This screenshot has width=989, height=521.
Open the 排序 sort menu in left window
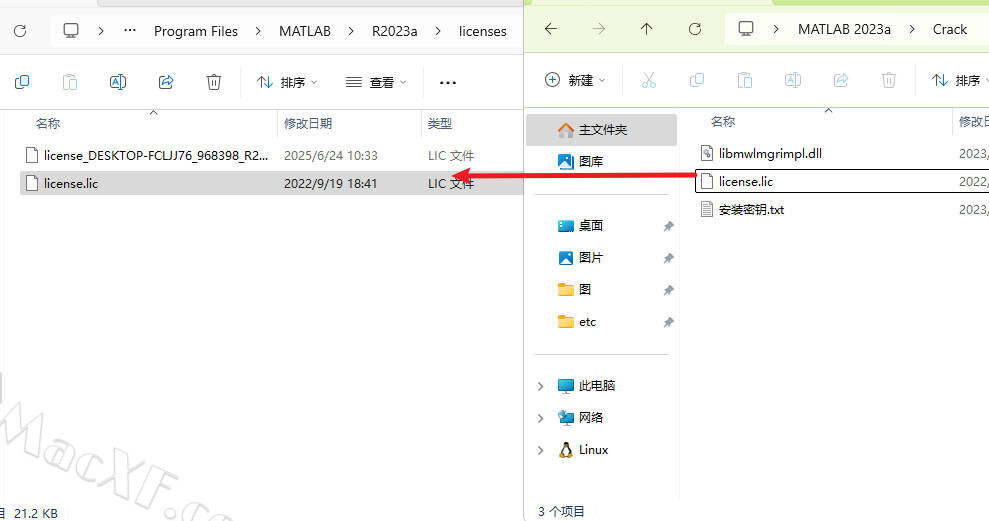coord(287,83)
